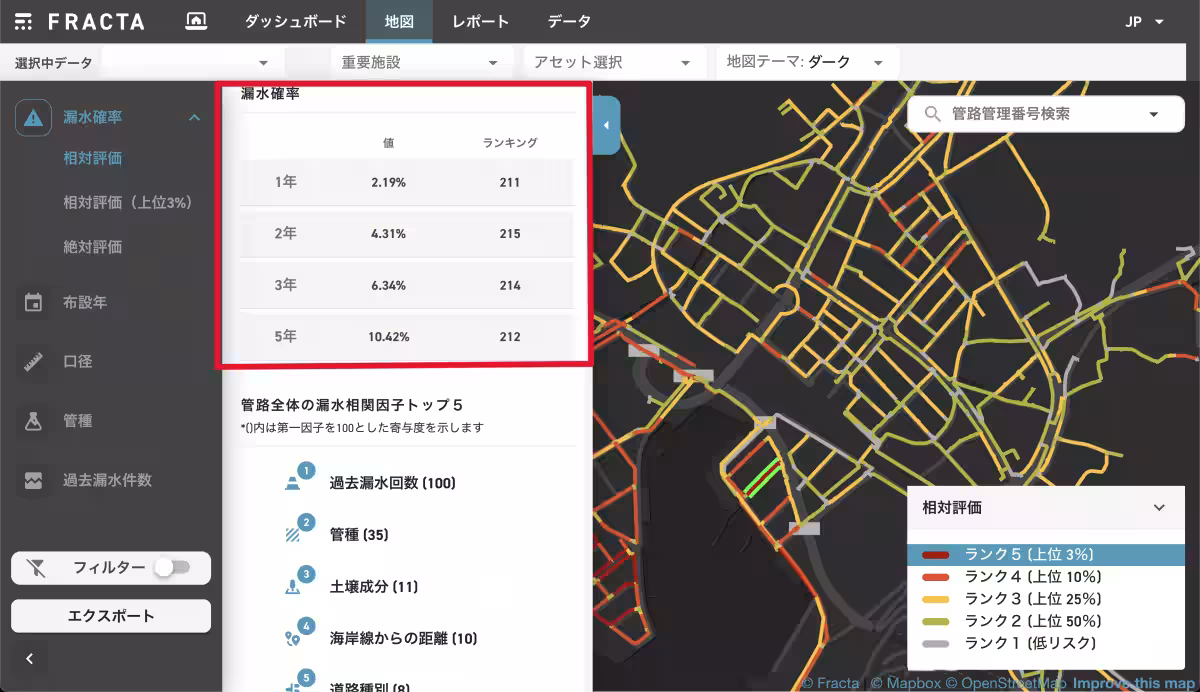Open the 地図 tab
1200x692 pixels.
pyautogui.click(x=399, y=21)
